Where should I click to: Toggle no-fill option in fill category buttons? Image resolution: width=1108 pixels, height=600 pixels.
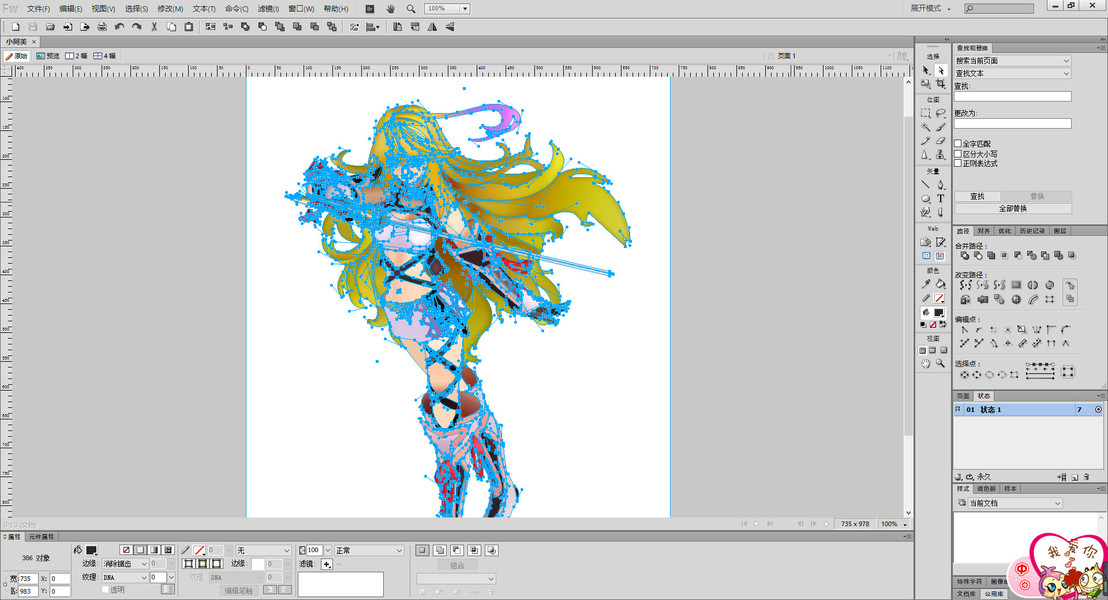pos(126,550)
